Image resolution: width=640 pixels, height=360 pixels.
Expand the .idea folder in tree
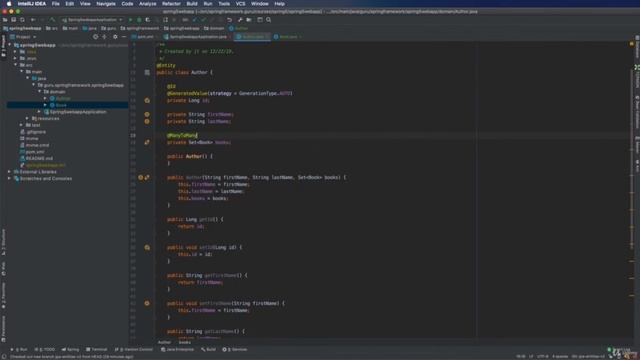tap(16, 52)
